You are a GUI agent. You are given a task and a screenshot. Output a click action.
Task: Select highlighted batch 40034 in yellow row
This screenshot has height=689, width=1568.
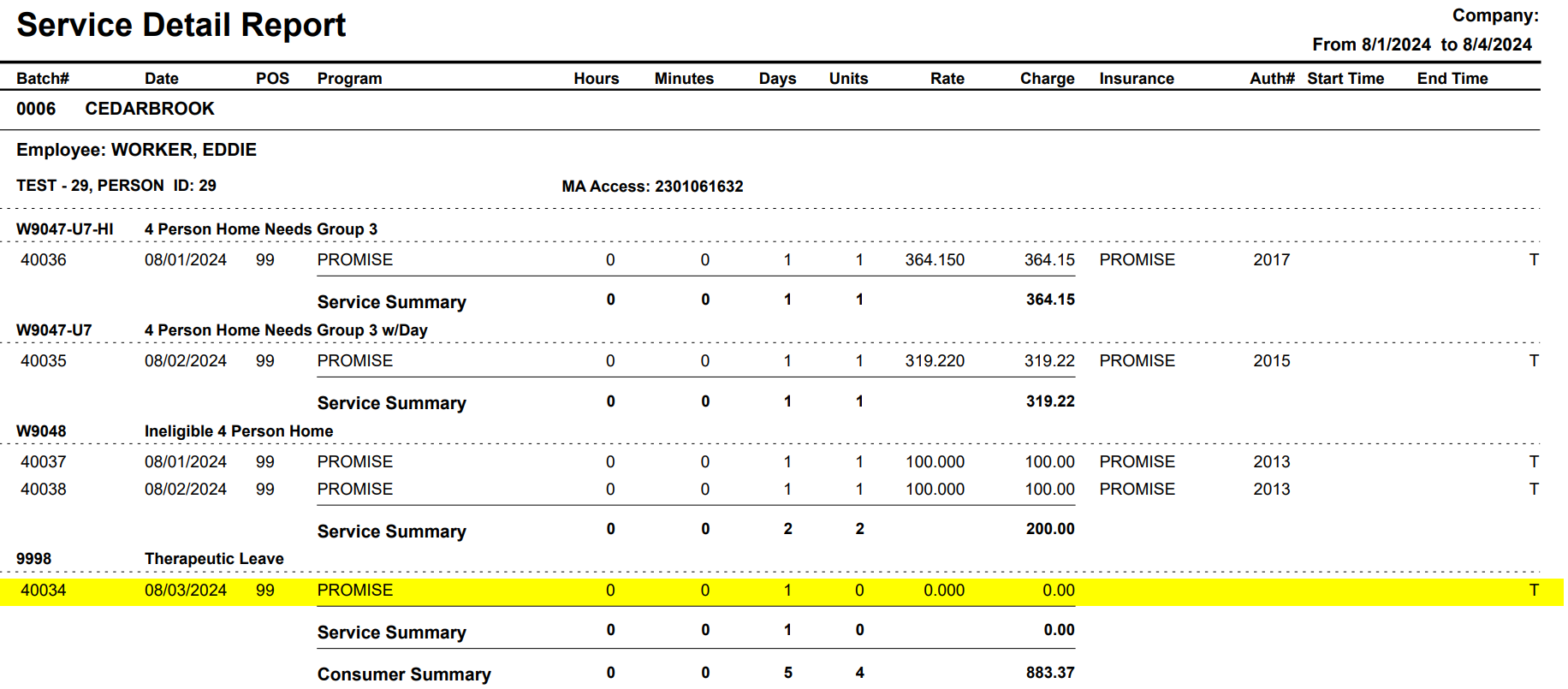(44, 591)
